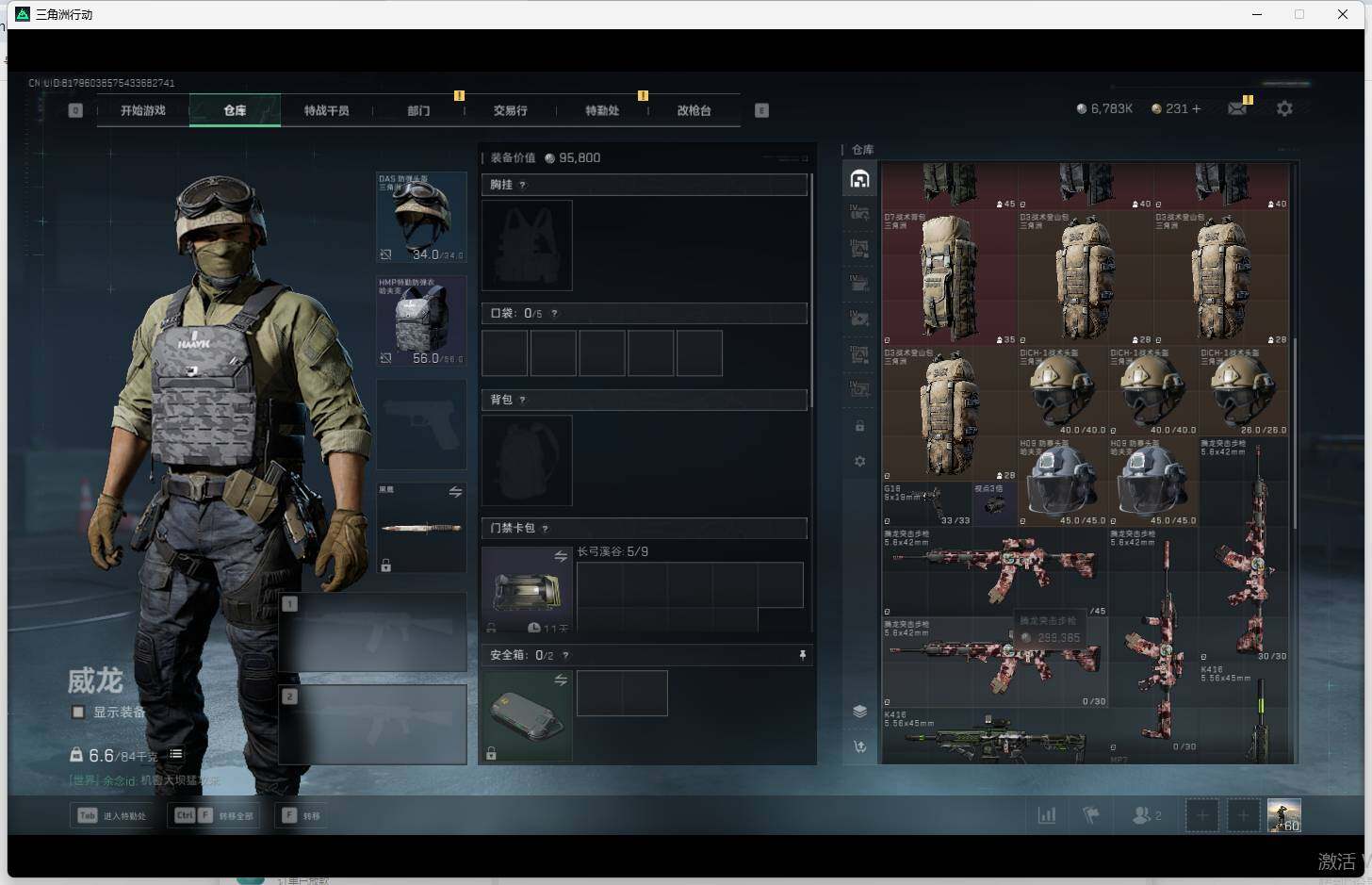Open the mail envelope icon
Screen dimensions: 1372x885
1237,109
